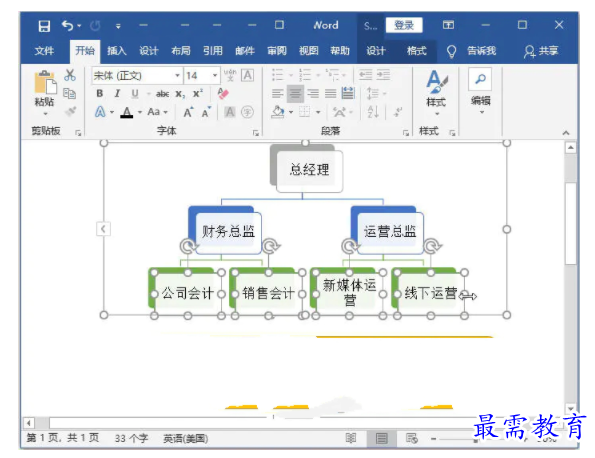Open SmartArt Format tab
The height and width of the screenshot is (458, 595).
(x=416, y=50)
